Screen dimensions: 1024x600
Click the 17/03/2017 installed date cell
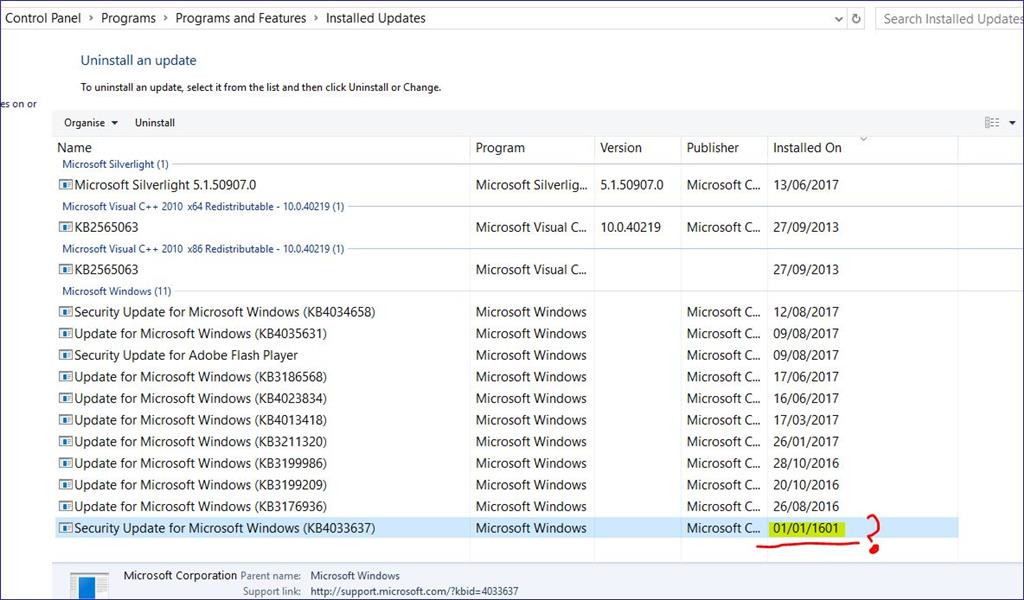click(806, 420)
